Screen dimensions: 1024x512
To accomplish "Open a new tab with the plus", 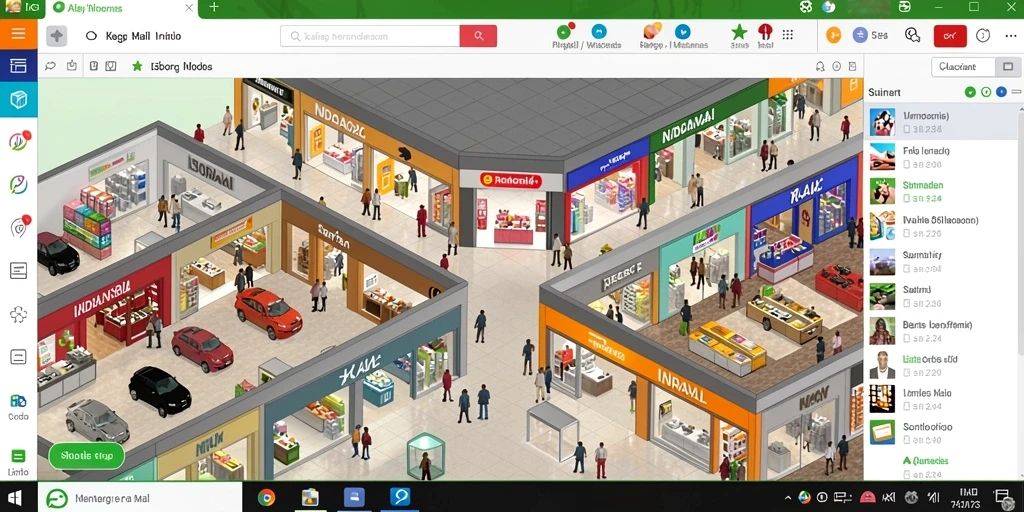I will tap(214, 7).
